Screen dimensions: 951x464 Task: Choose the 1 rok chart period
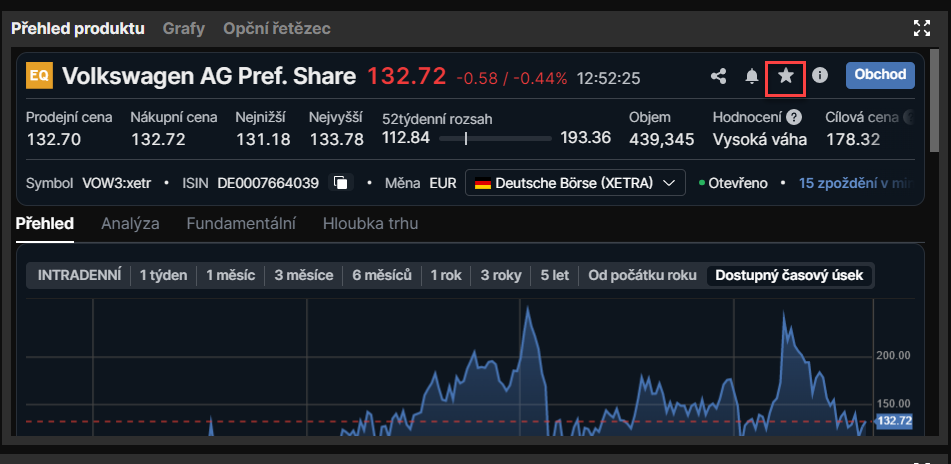tap(445, 275)
